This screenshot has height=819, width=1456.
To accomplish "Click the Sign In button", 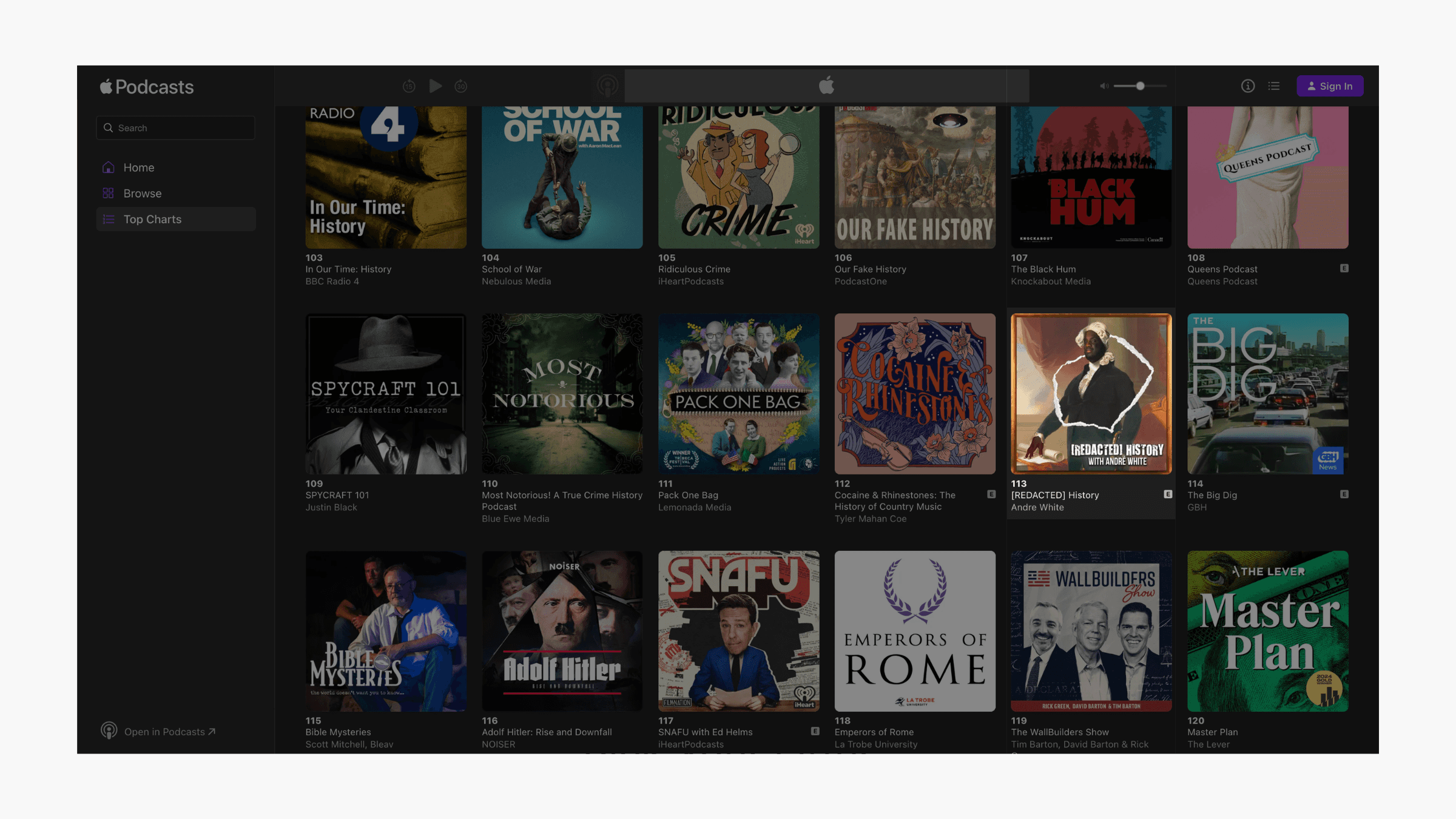I will click(x=1330, y=86).
